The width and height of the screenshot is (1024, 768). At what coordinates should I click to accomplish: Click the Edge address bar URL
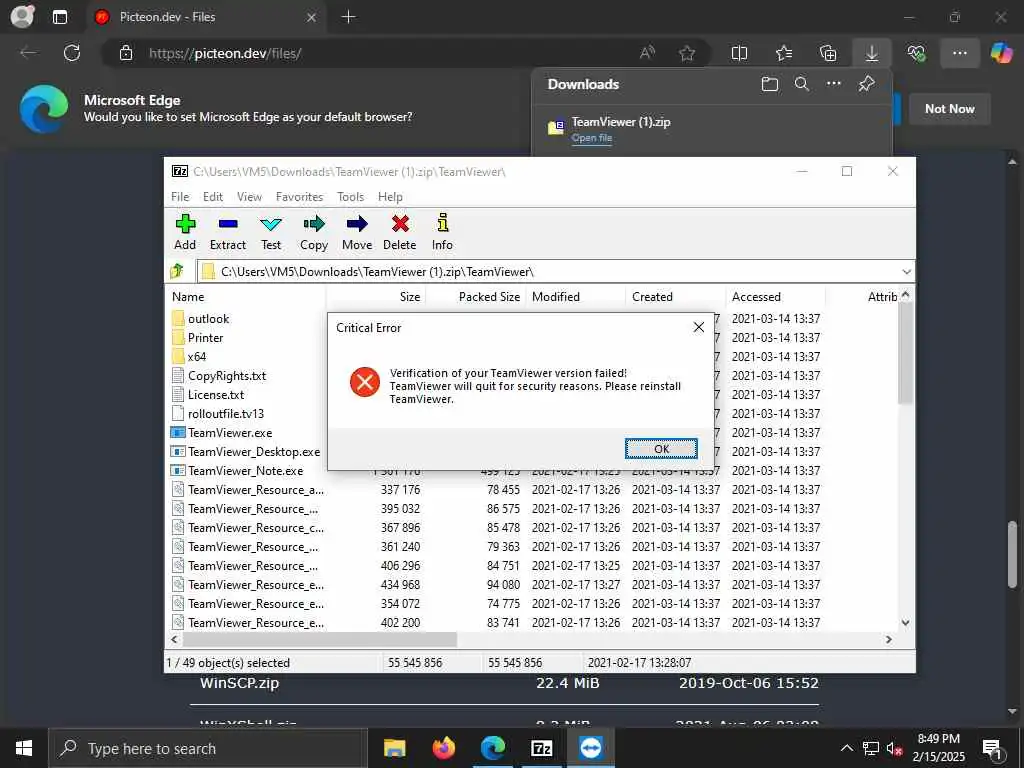[x=225, y=54]
